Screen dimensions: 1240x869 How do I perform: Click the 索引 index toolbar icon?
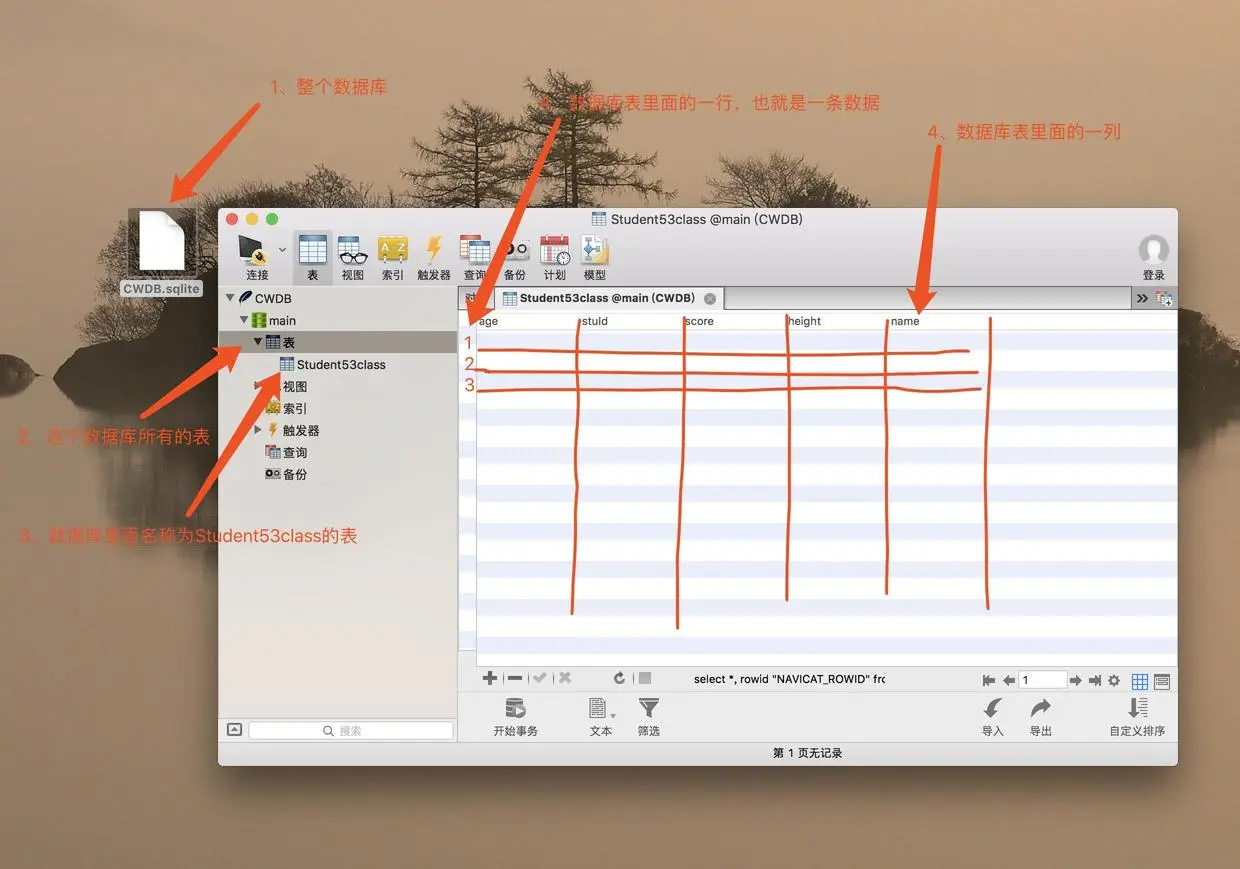[x=392, y=250]
